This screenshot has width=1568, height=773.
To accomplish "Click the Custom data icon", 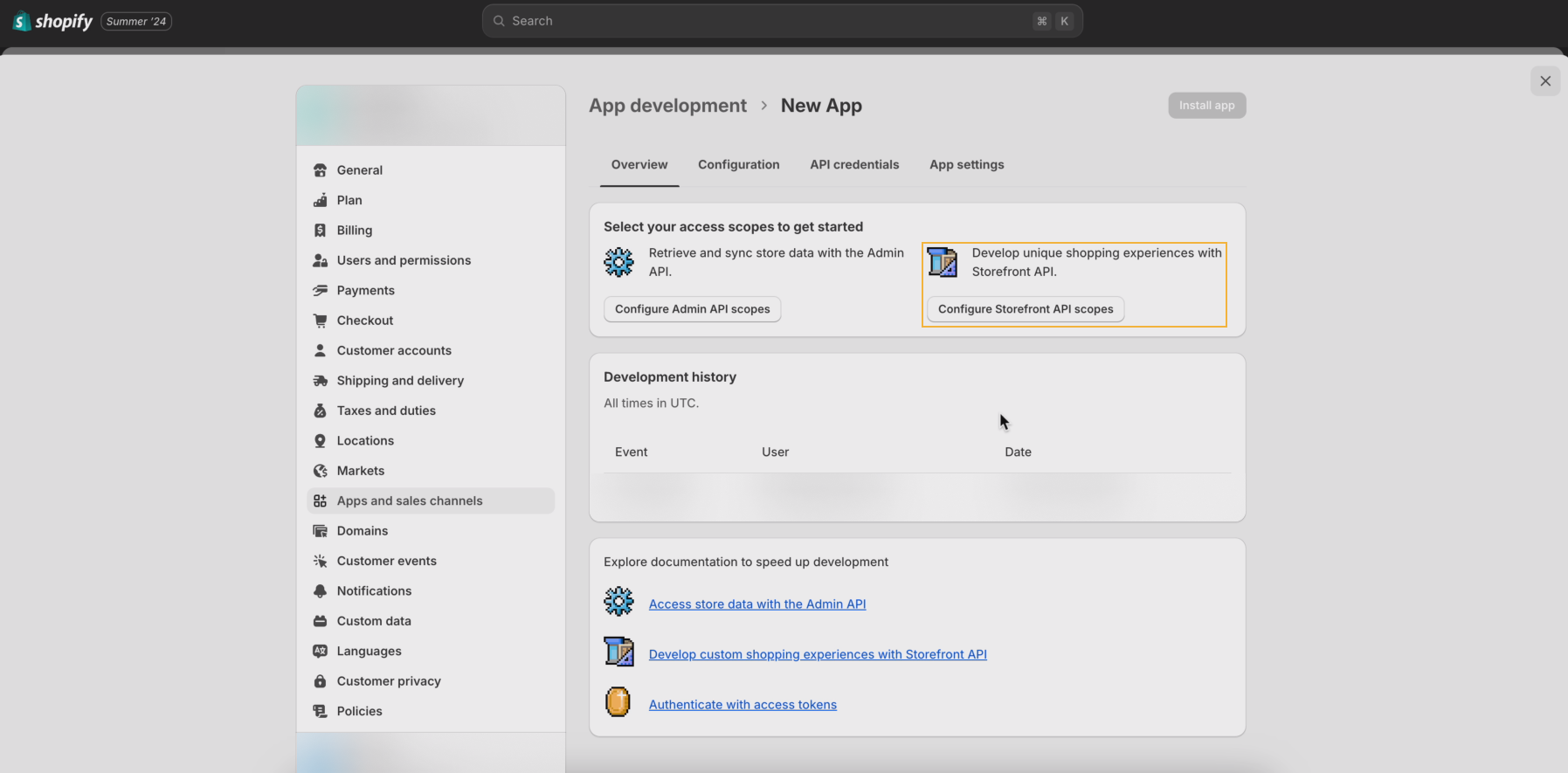I will tap(320, 621).
